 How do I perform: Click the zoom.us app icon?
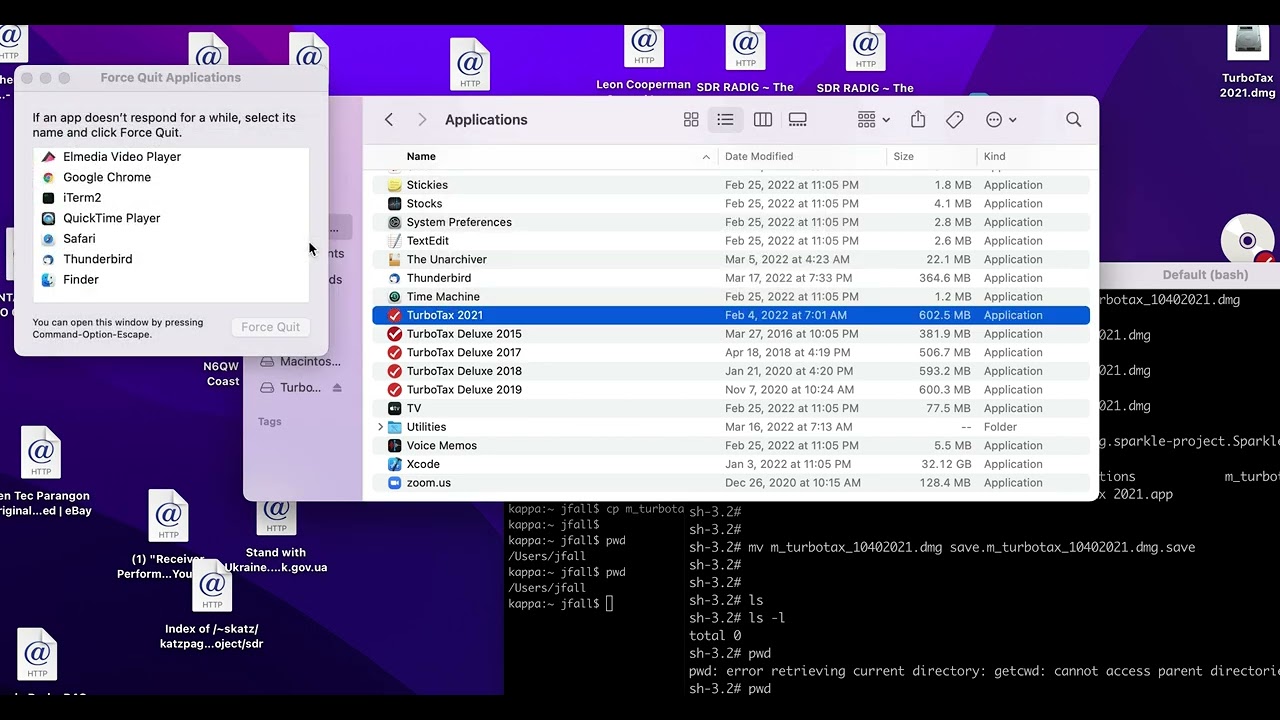(395, 483)
